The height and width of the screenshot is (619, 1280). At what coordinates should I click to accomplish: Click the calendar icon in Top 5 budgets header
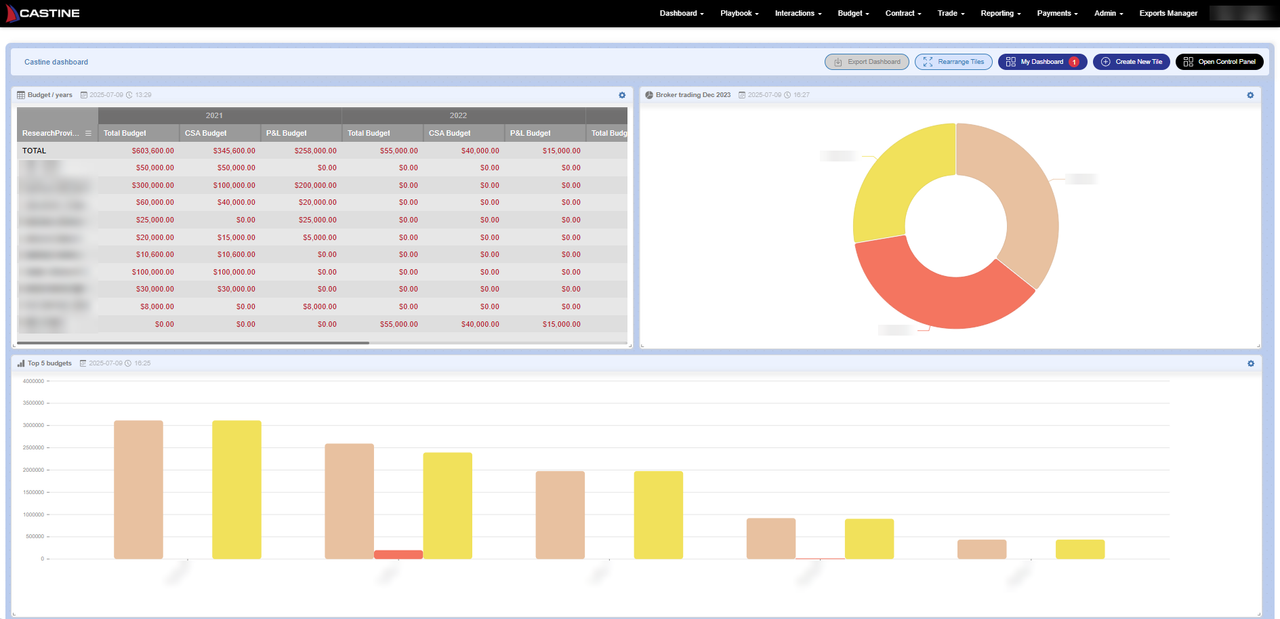coord(83,363)
